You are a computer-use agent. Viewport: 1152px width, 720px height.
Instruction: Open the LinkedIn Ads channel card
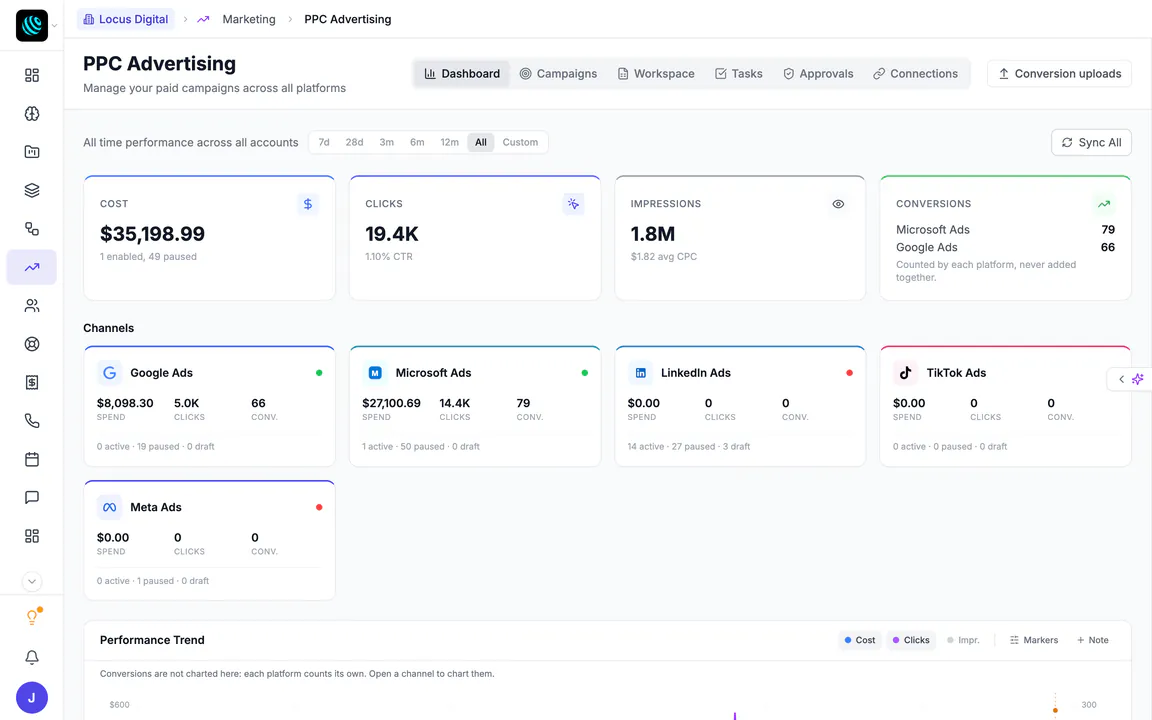coord(740,406)
